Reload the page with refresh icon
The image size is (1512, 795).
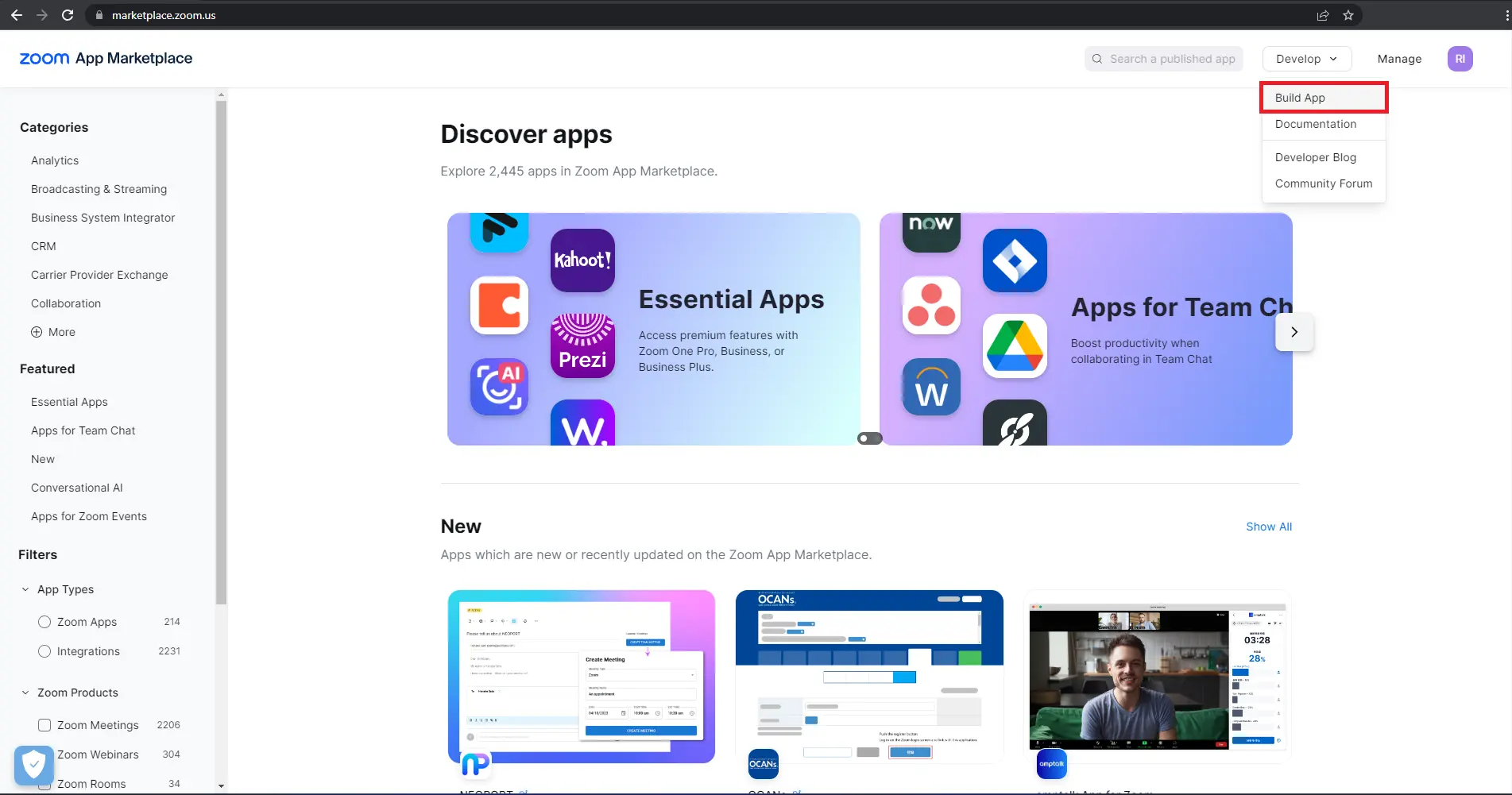(x=68, y=15)
